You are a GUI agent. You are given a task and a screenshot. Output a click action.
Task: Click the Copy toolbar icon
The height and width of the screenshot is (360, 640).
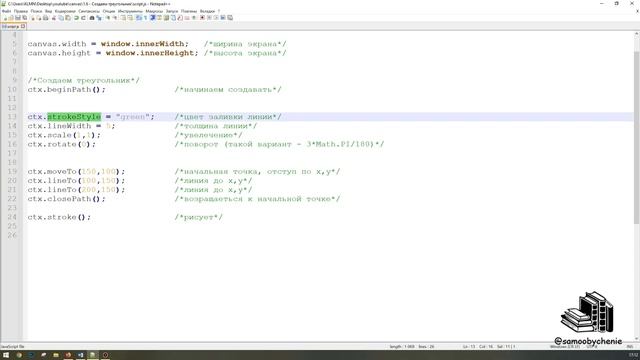click(x=61, y=18)
